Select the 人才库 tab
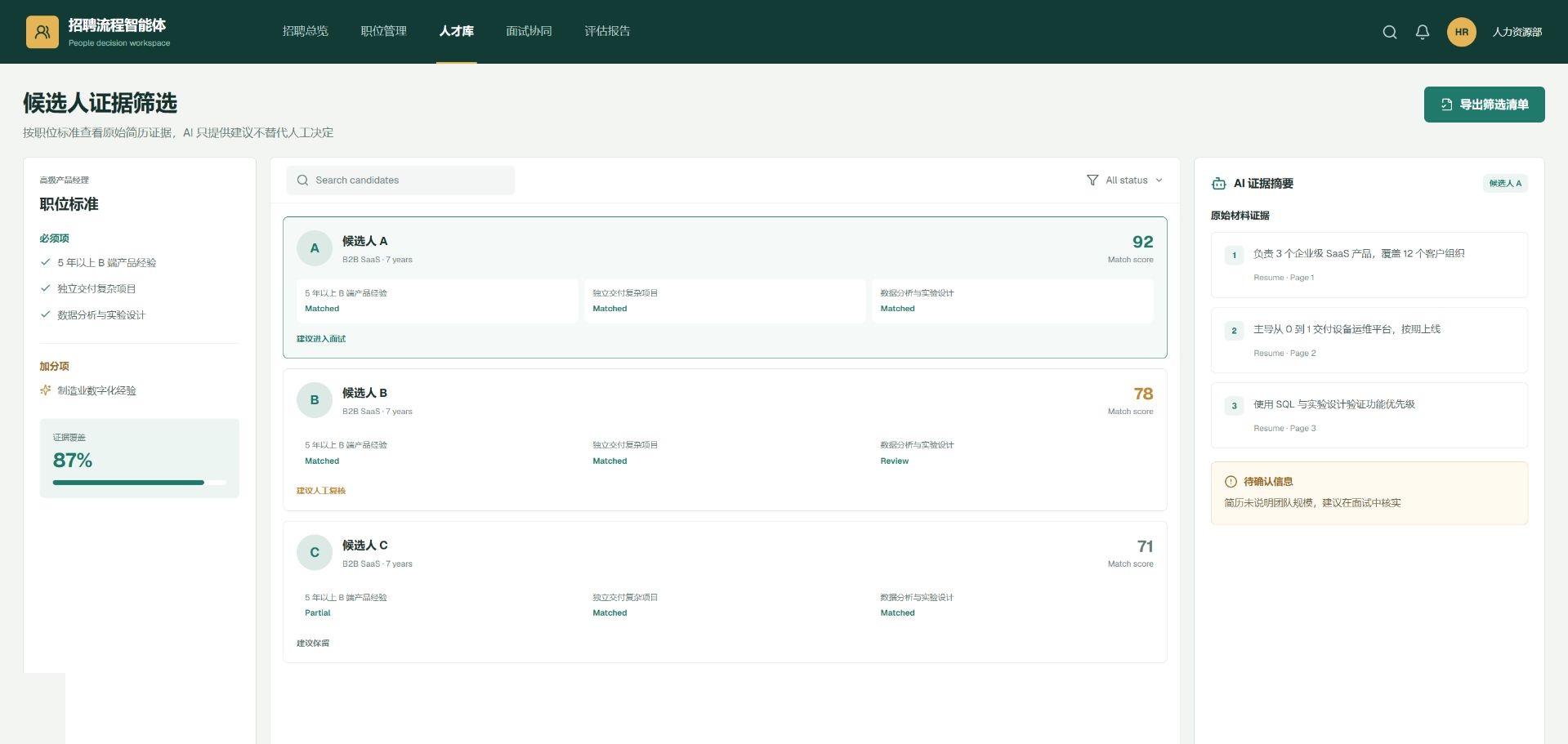The height and width of the screenshot is (744, 1568). click(456, 31)
